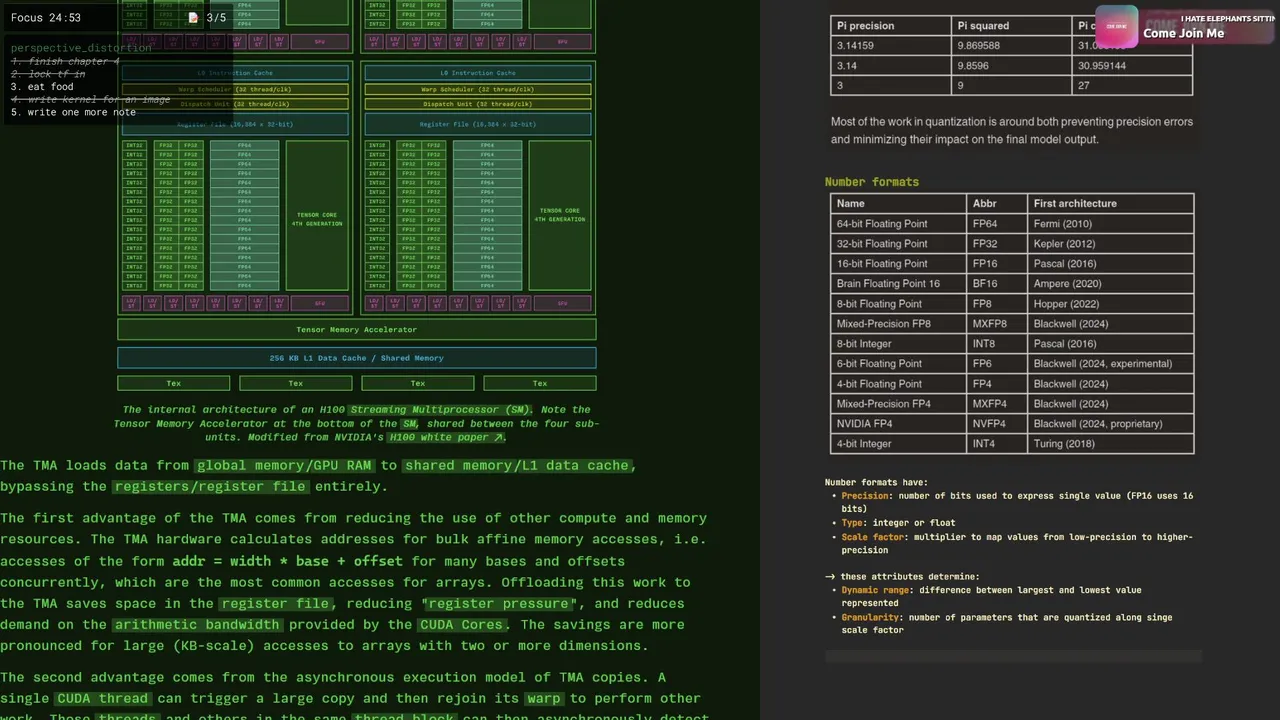1280x720 pixels.
Task: Click the highlighted 'CUDA thread' term
Action: tap(102, 698)
